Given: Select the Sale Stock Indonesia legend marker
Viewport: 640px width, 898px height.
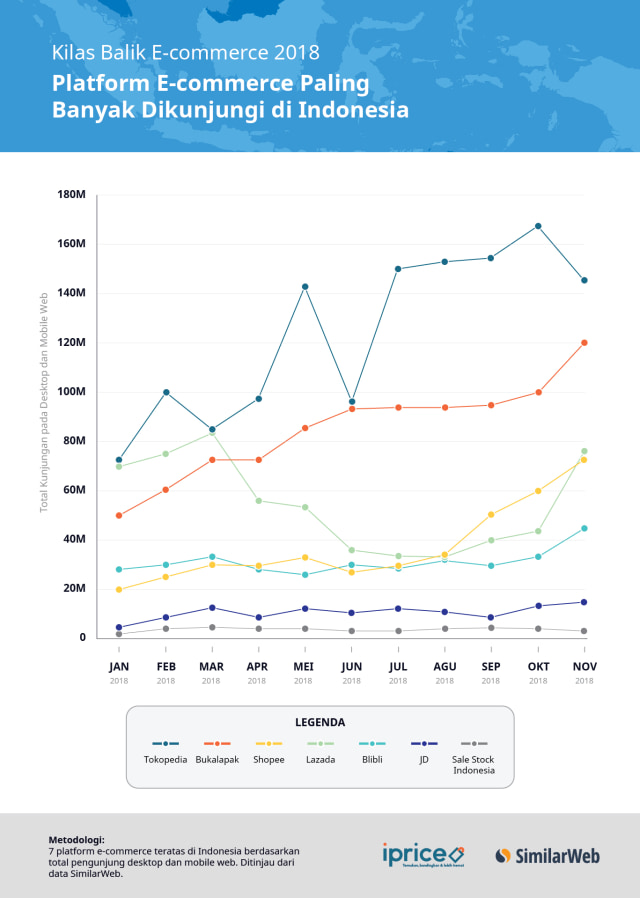Looking at the screenshot, I should (x=474, y=743).
